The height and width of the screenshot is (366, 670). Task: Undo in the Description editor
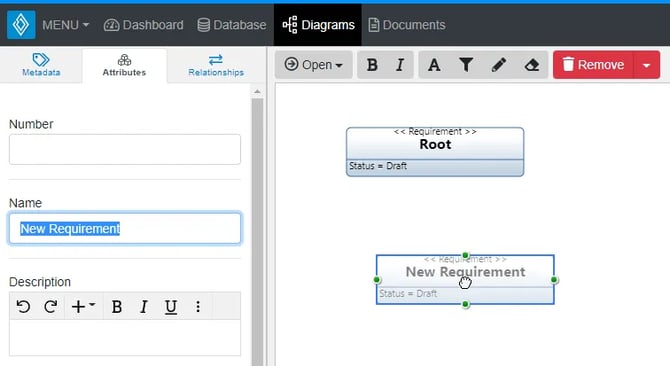coord(23,307)
